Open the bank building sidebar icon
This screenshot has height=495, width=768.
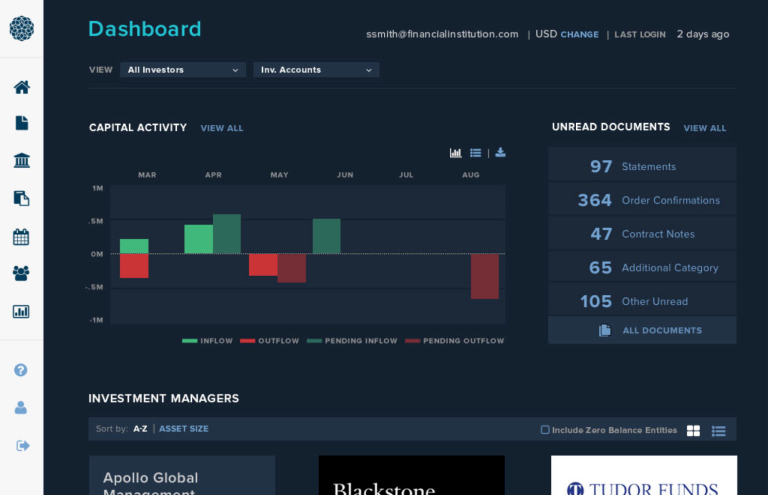coord(22,160)
